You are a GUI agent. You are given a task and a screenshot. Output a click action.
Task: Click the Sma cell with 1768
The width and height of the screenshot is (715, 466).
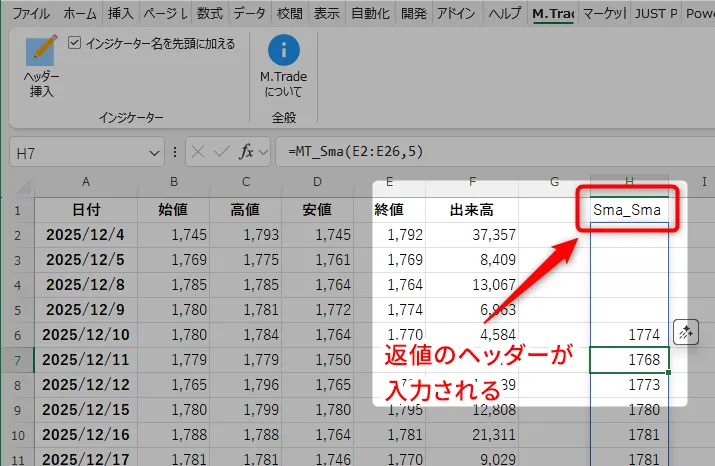629,360
